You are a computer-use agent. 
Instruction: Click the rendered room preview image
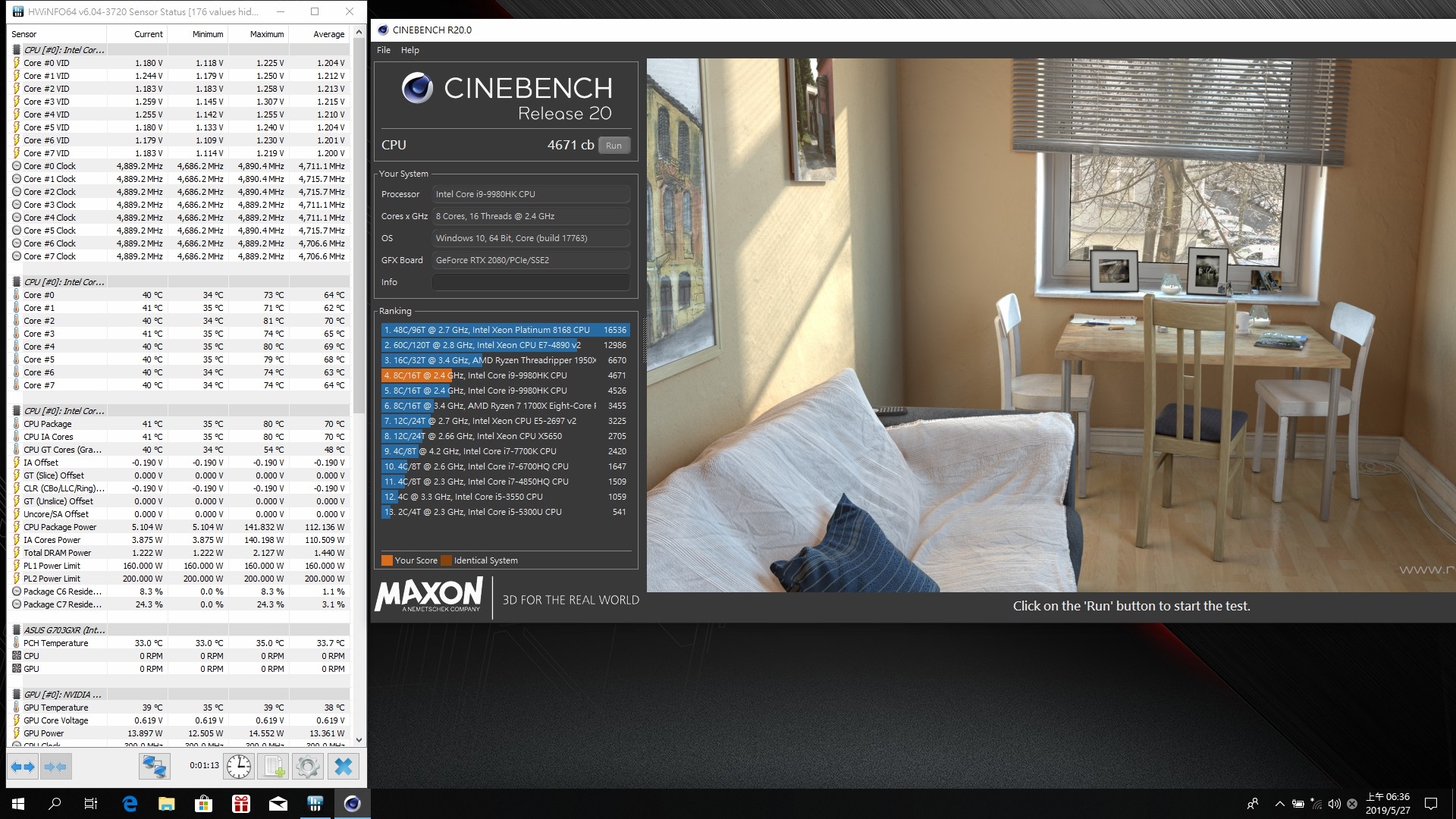tap(1051, 325)
